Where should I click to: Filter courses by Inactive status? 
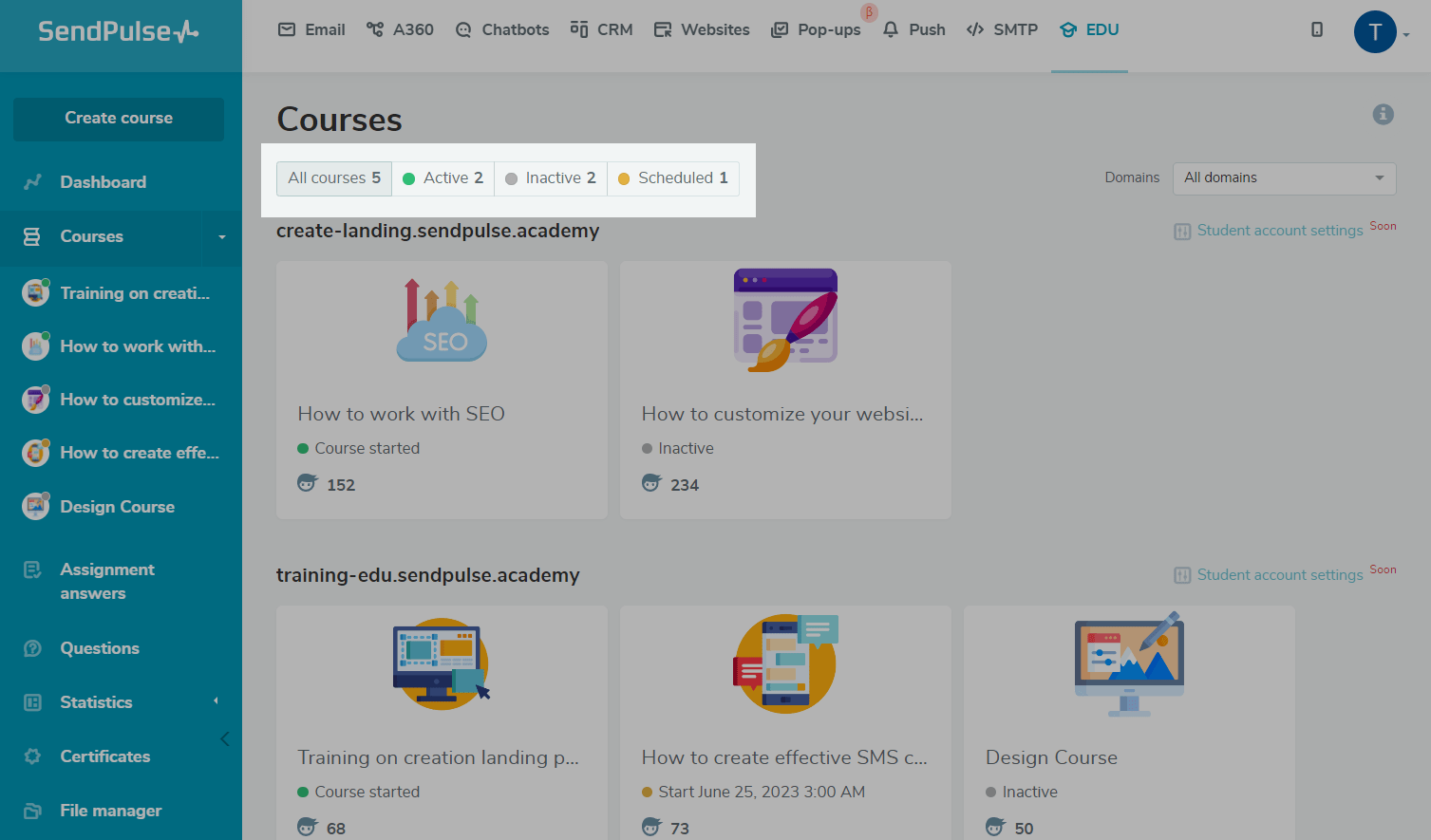pos(551,178)
